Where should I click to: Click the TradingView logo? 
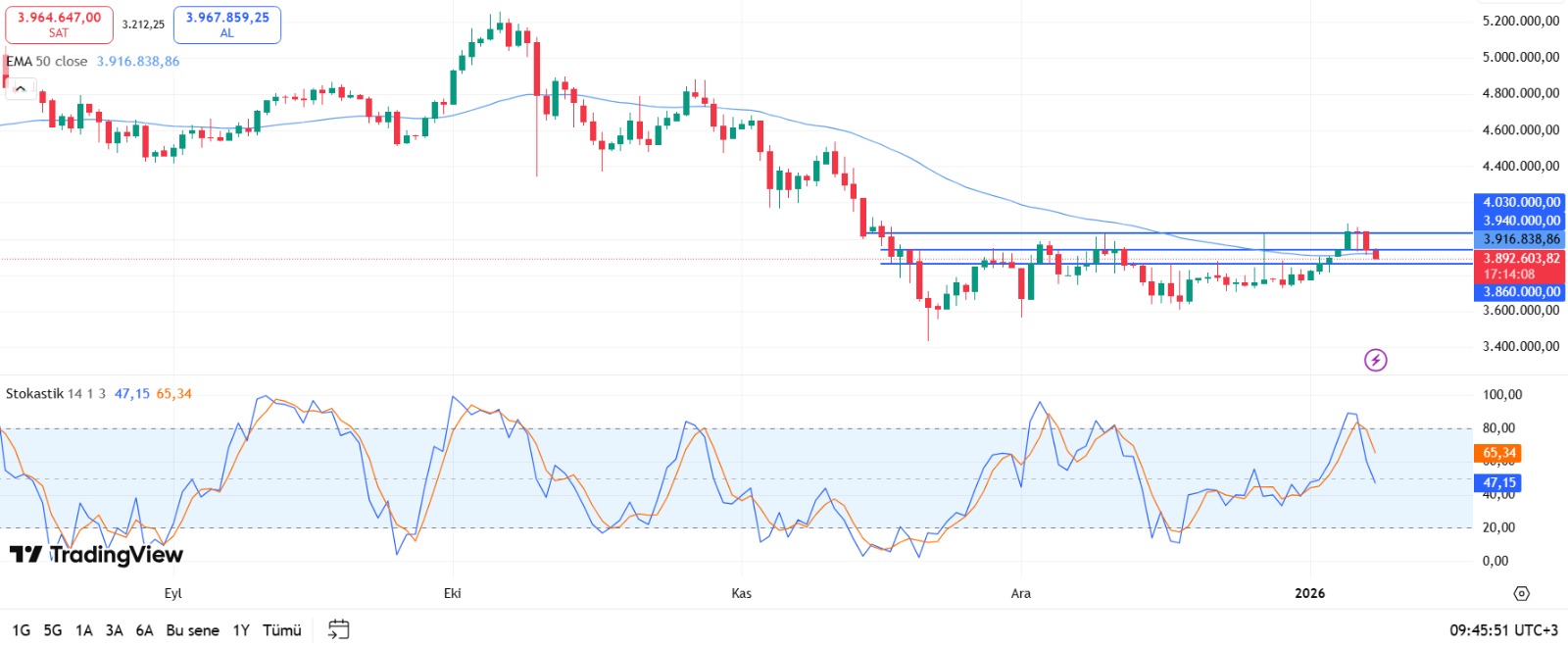96,555
